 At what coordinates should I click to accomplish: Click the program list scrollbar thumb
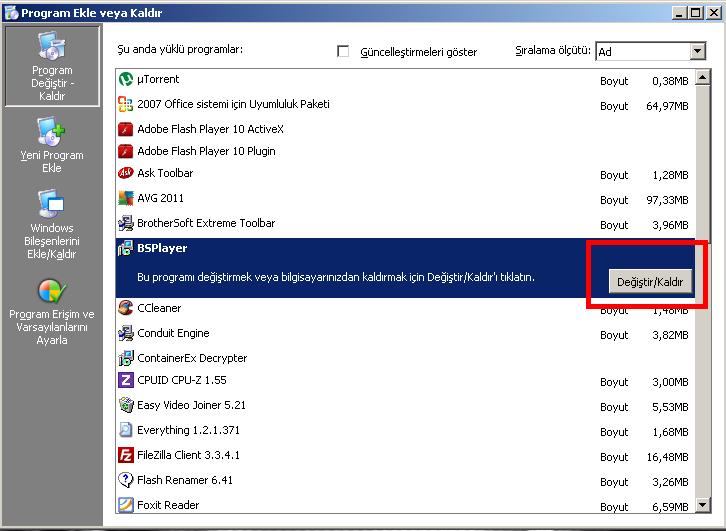[703, 162]
